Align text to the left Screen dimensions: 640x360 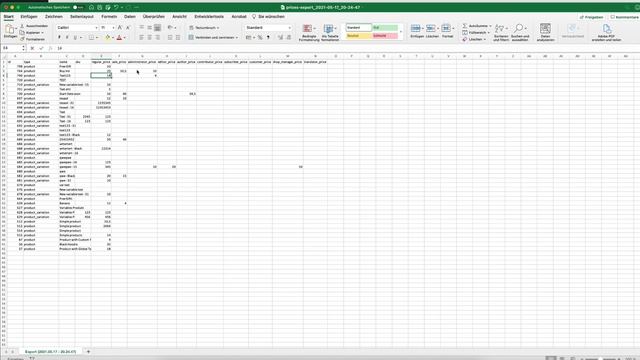tap(141, 38)
